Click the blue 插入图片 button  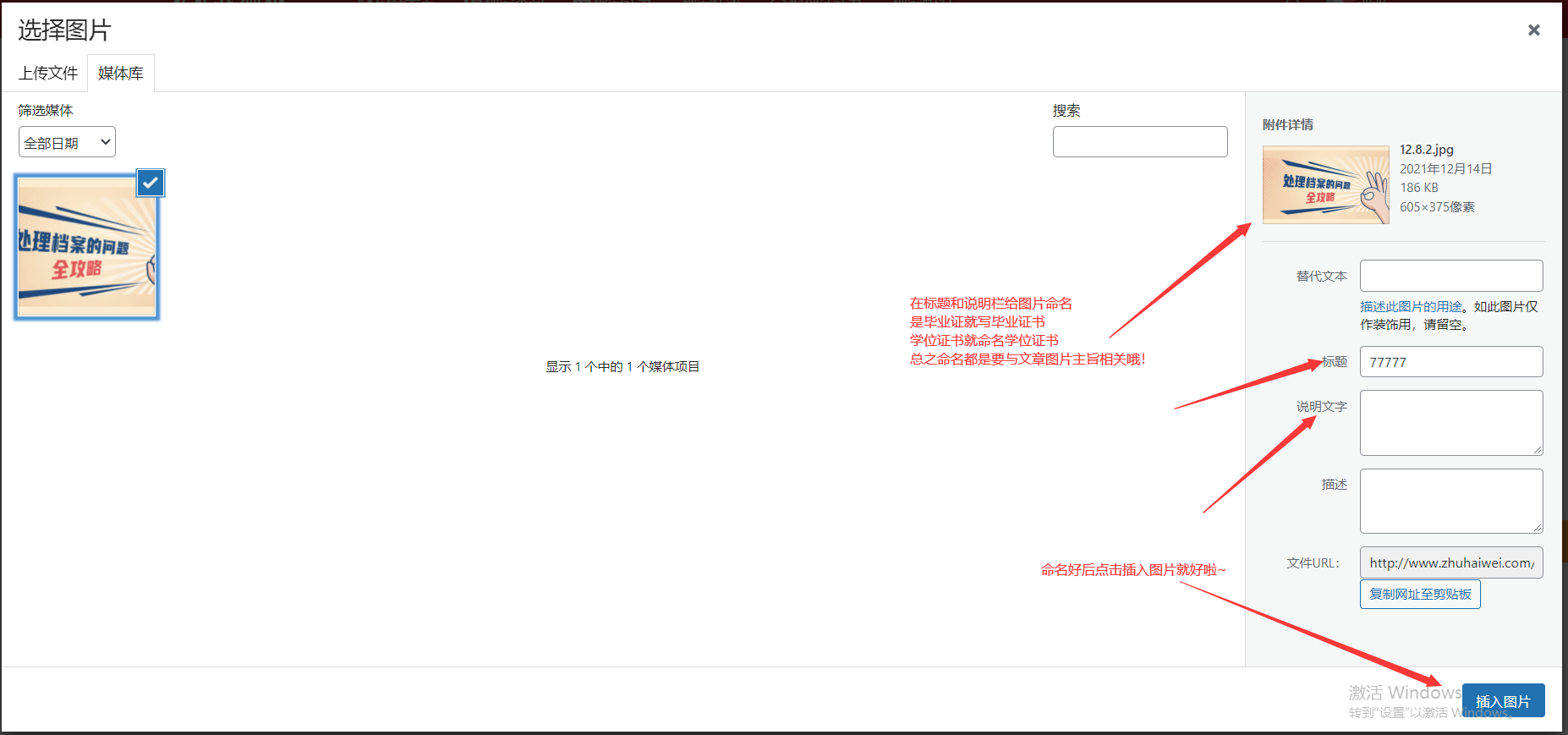(x=1503, y=701)
